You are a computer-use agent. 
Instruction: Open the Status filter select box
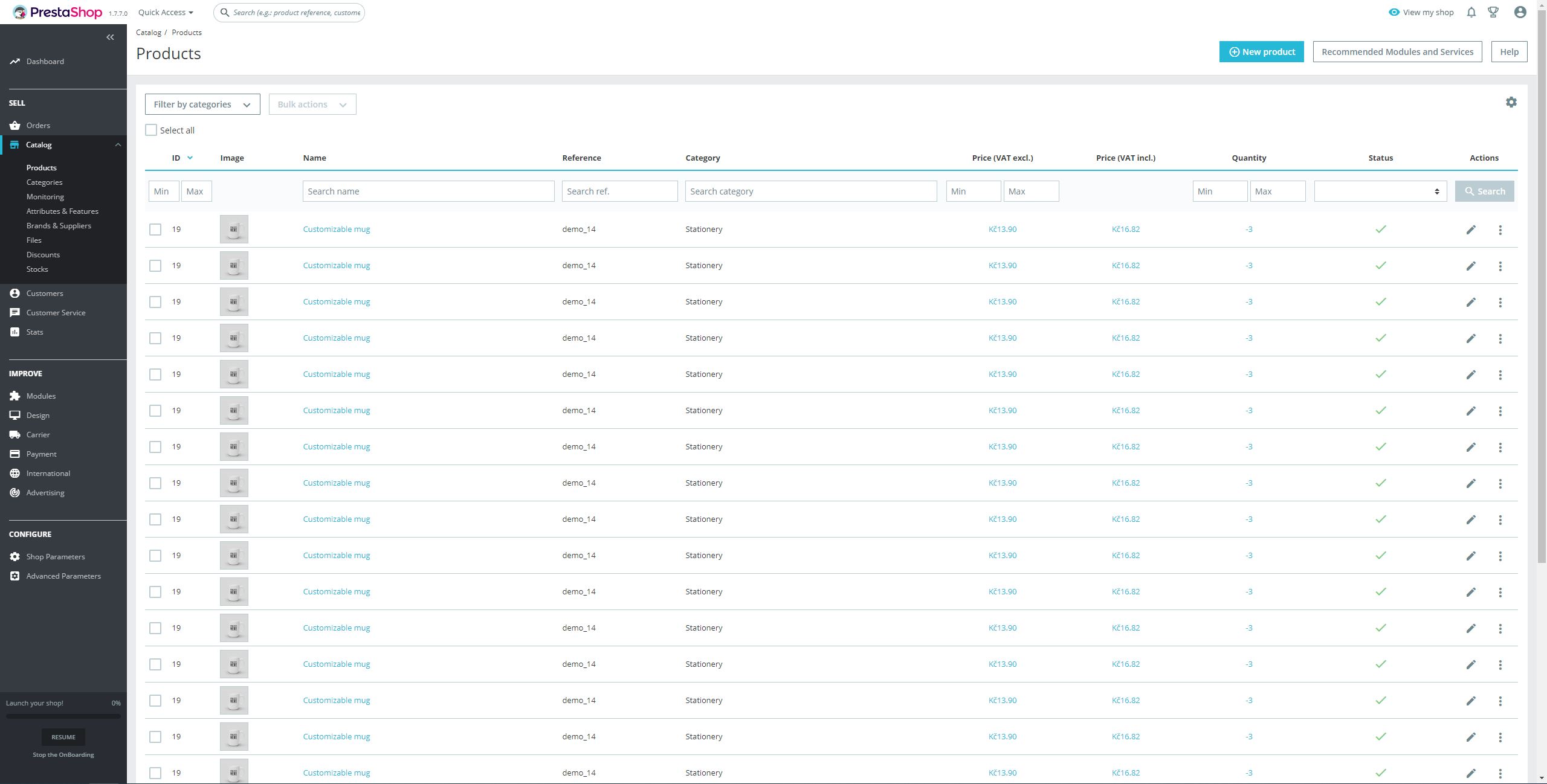pos(1380,191)
